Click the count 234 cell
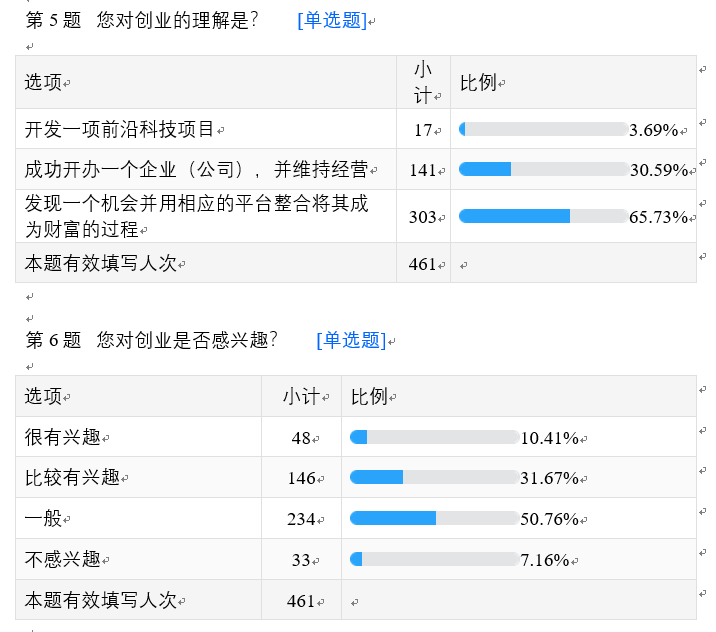 301,519
